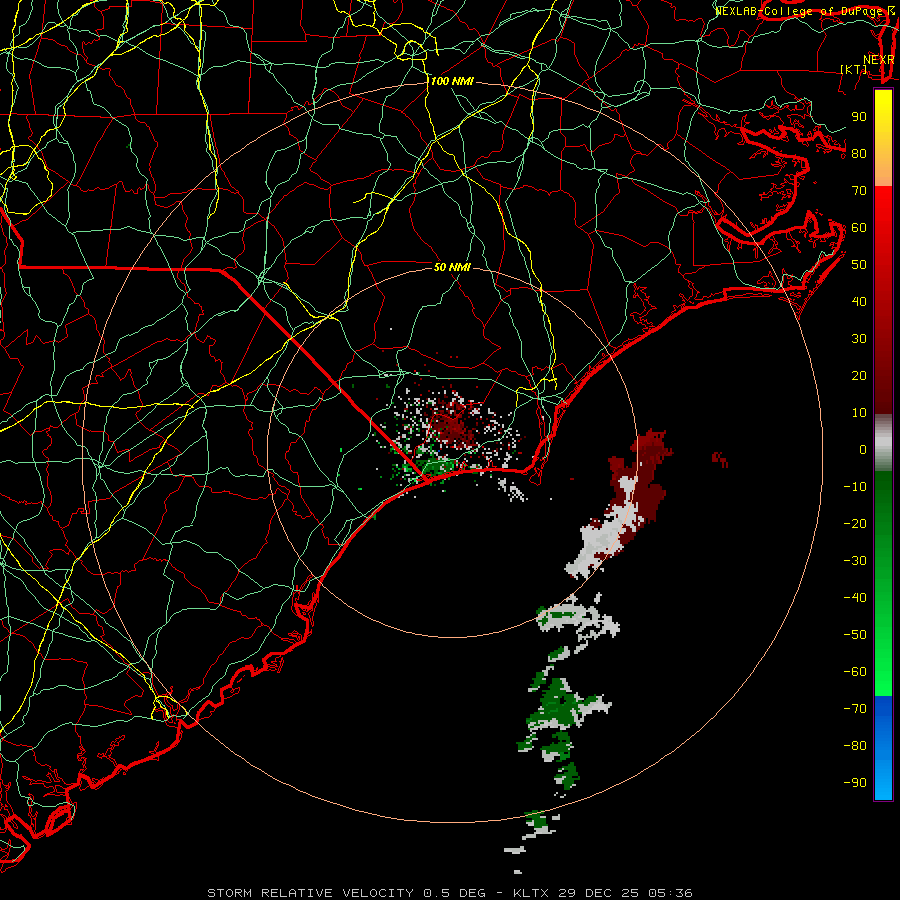Image resolution: width=900 pixels, height=900 pixels.
Task: Click the "100 NMI" range ring label
Action: (x=452, y=81)
